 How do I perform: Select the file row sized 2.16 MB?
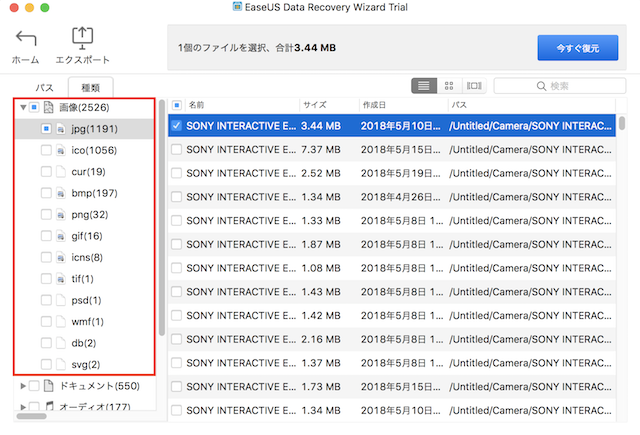(x=392, y=339)
